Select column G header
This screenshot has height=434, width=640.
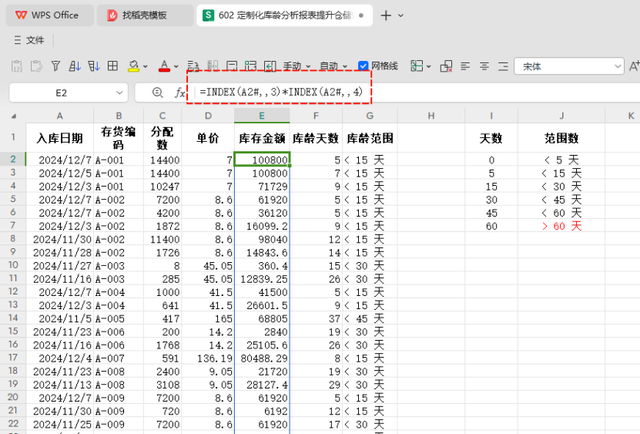[370, 116]
